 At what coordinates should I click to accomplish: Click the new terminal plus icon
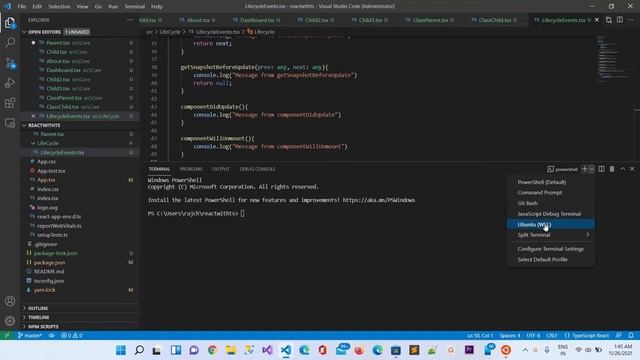pyautogui.click(x=584, y=169)
